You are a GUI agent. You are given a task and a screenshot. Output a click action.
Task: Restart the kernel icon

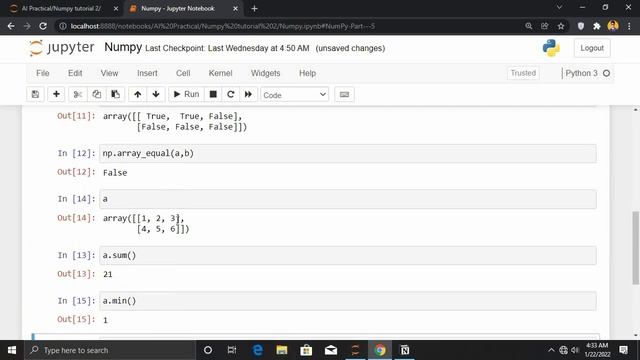point(231,94)
